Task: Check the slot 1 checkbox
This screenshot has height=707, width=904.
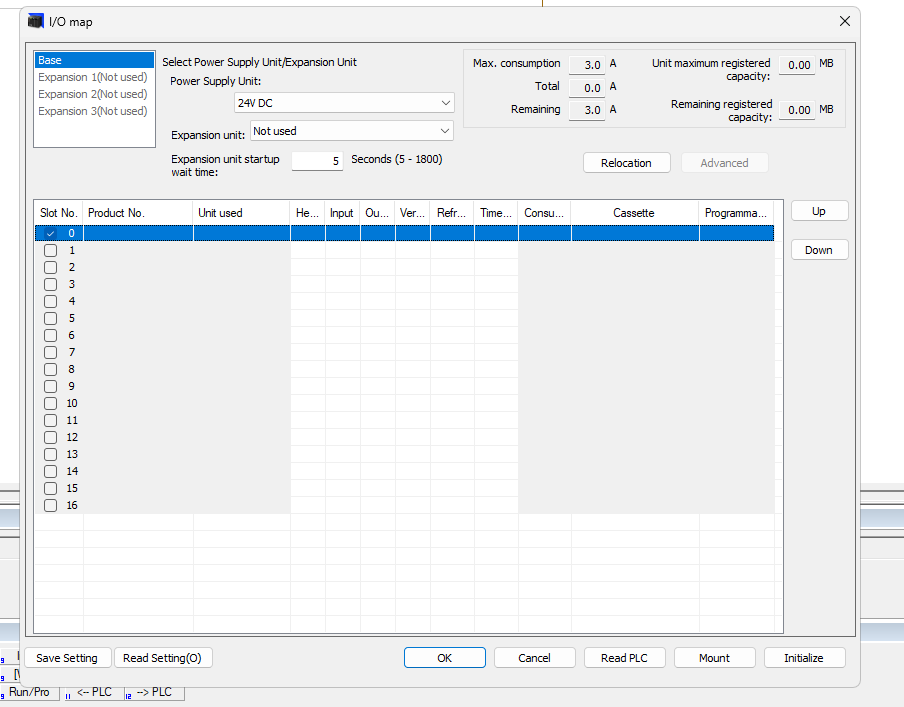Action: [x=51, y=250]
